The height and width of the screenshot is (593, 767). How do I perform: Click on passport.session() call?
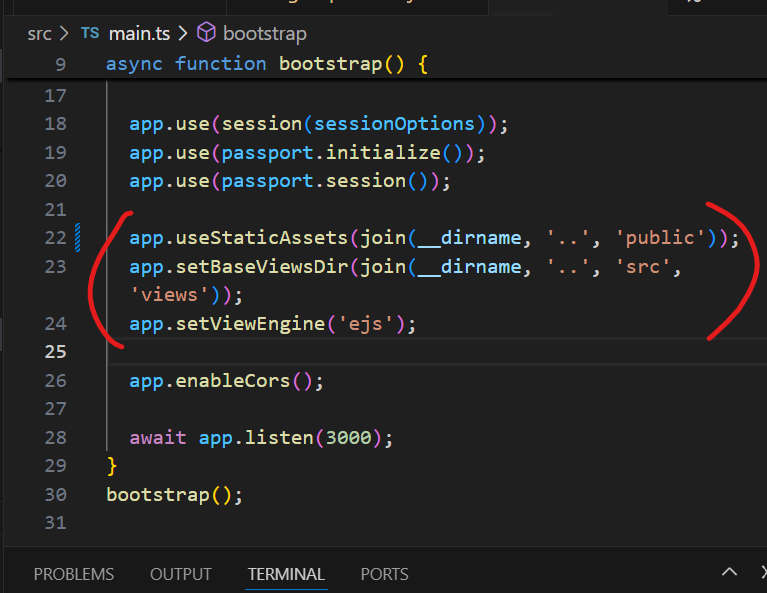324,181
